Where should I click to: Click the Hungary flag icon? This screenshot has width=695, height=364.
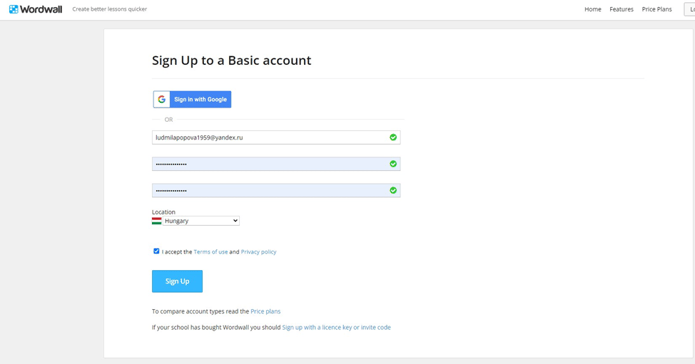click(x=156, y=221)
